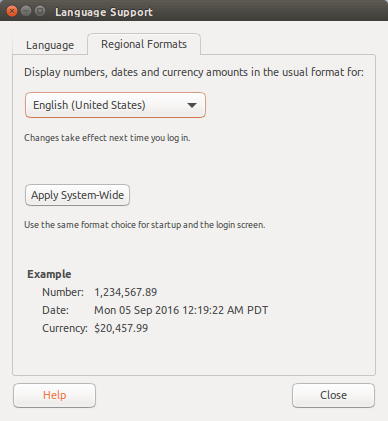Maximize the Language Support window
Screen dimensions: 388x421
[x=40, y=11]
